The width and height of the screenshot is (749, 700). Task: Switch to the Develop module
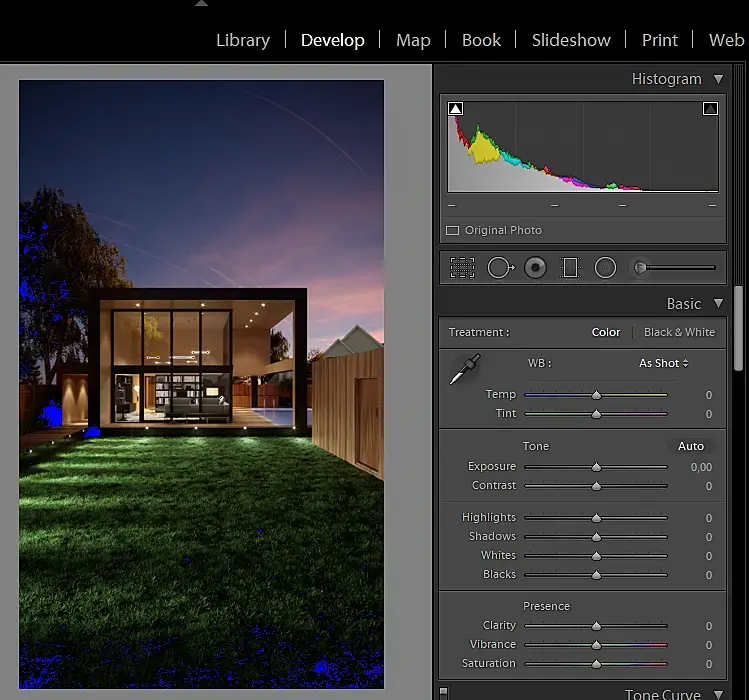332,40
